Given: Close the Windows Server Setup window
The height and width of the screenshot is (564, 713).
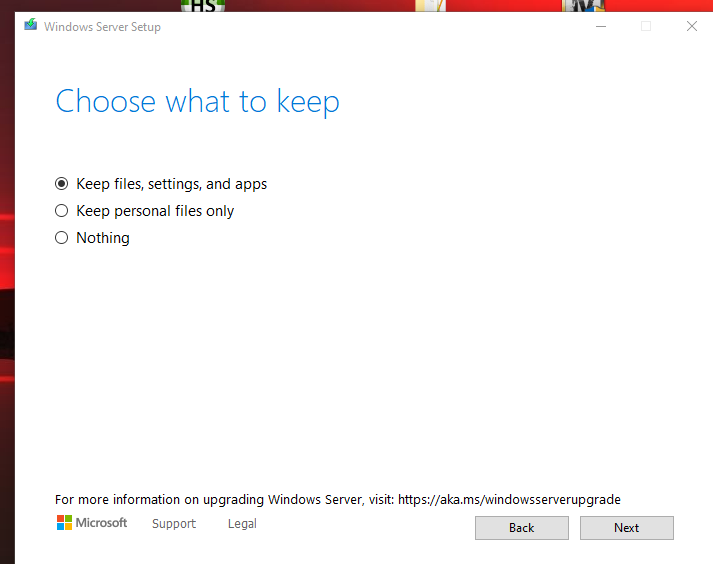Looking at the screenshot, I should pyautogui.click(x=692, y=26).
